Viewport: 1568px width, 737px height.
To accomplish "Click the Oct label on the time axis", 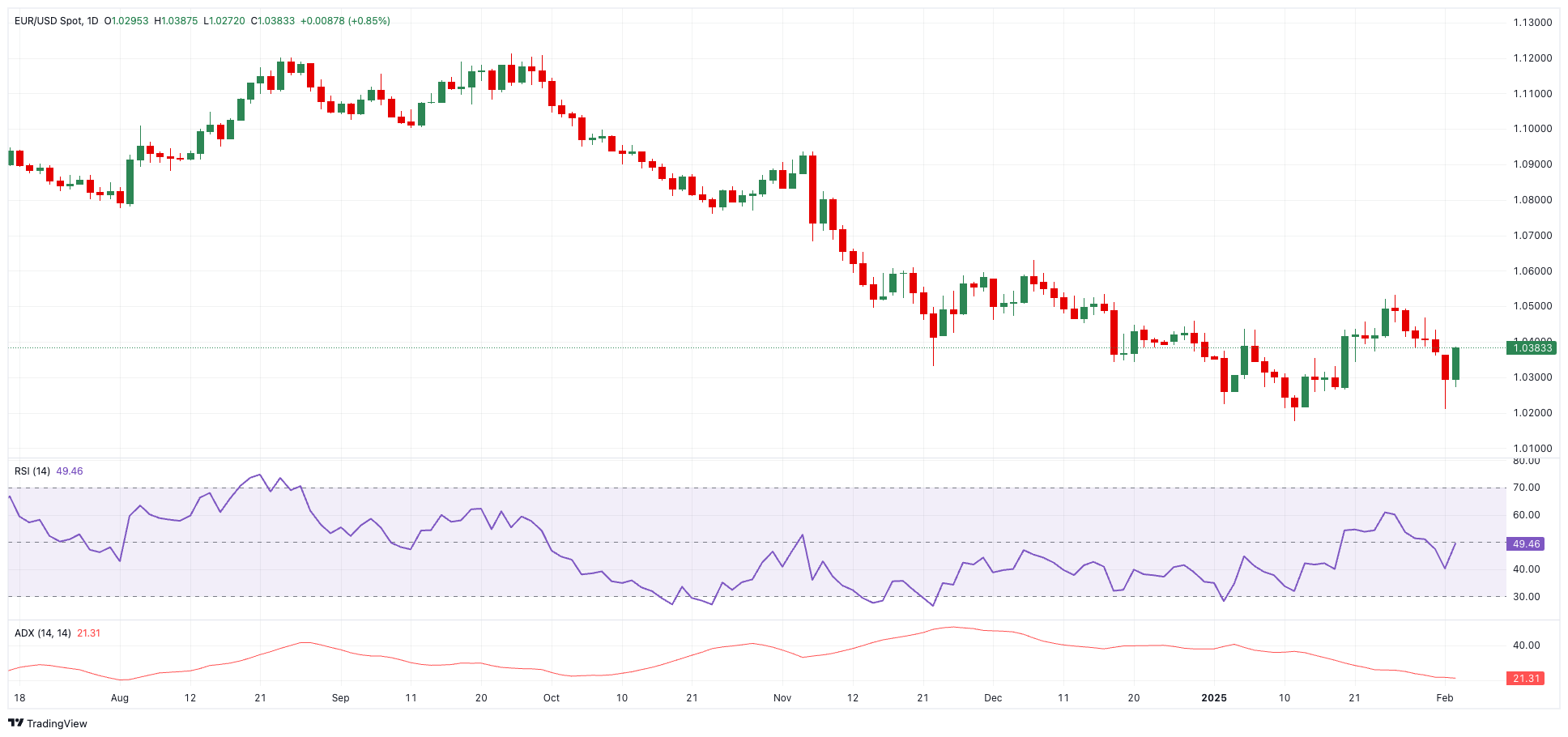I will pyautogui.click(x=552, y=697).
